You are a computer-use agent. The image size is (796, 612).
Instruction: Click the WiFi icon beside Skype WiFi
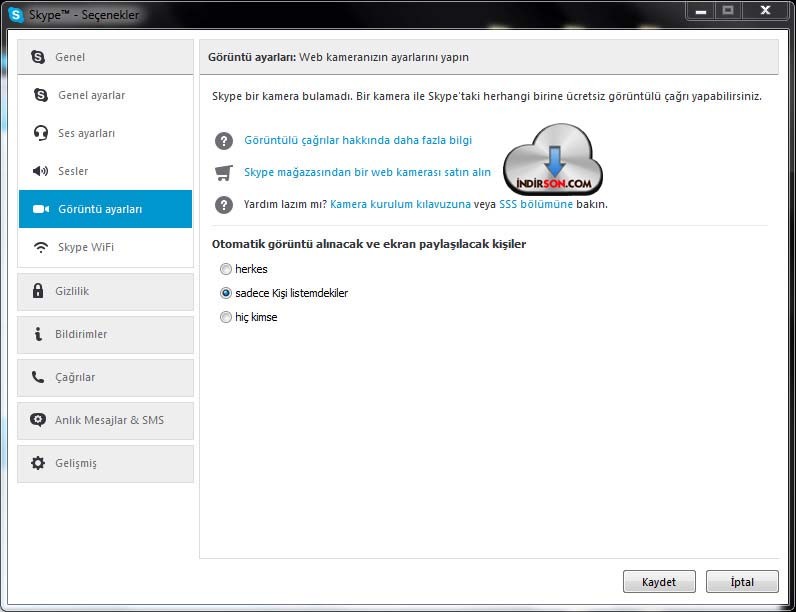[x=41, y=247]
